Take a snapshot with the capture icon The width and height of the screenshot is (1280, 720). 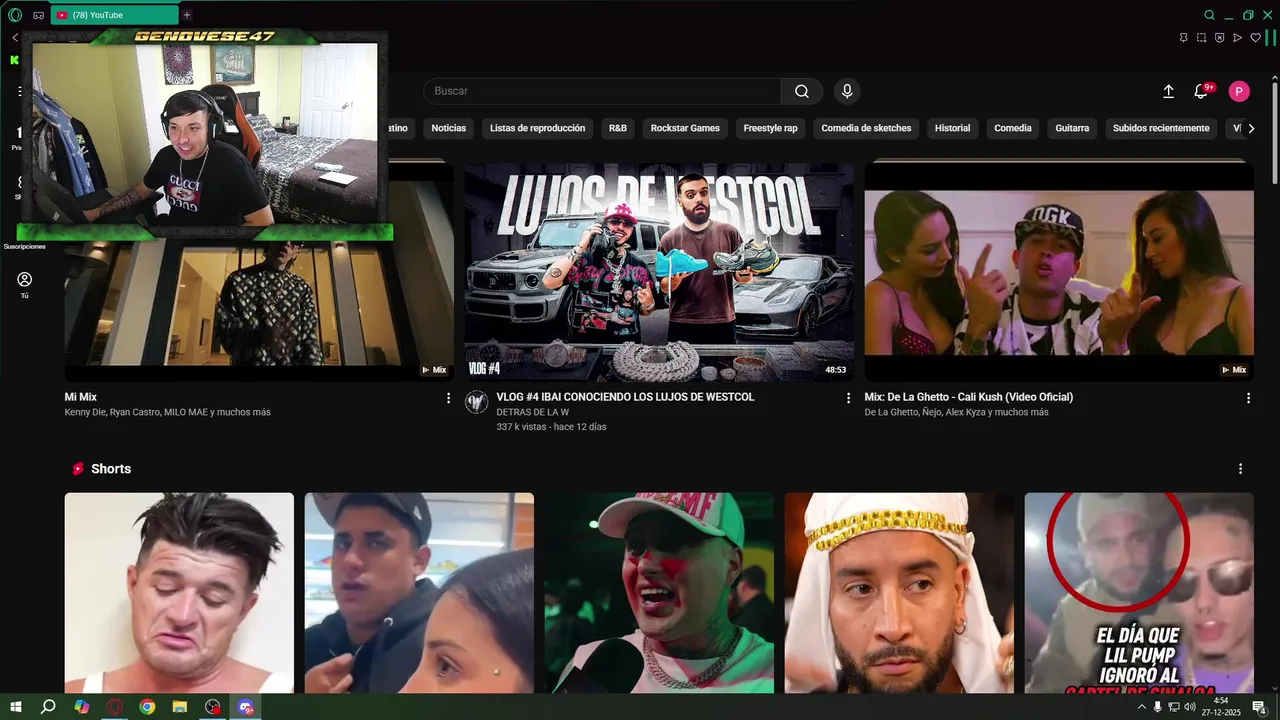point(1201,38)
